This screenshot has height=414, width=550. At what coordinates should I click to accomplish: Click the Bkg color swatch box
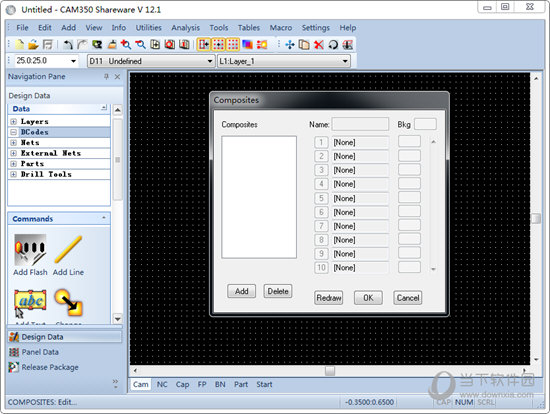[425, 124]
